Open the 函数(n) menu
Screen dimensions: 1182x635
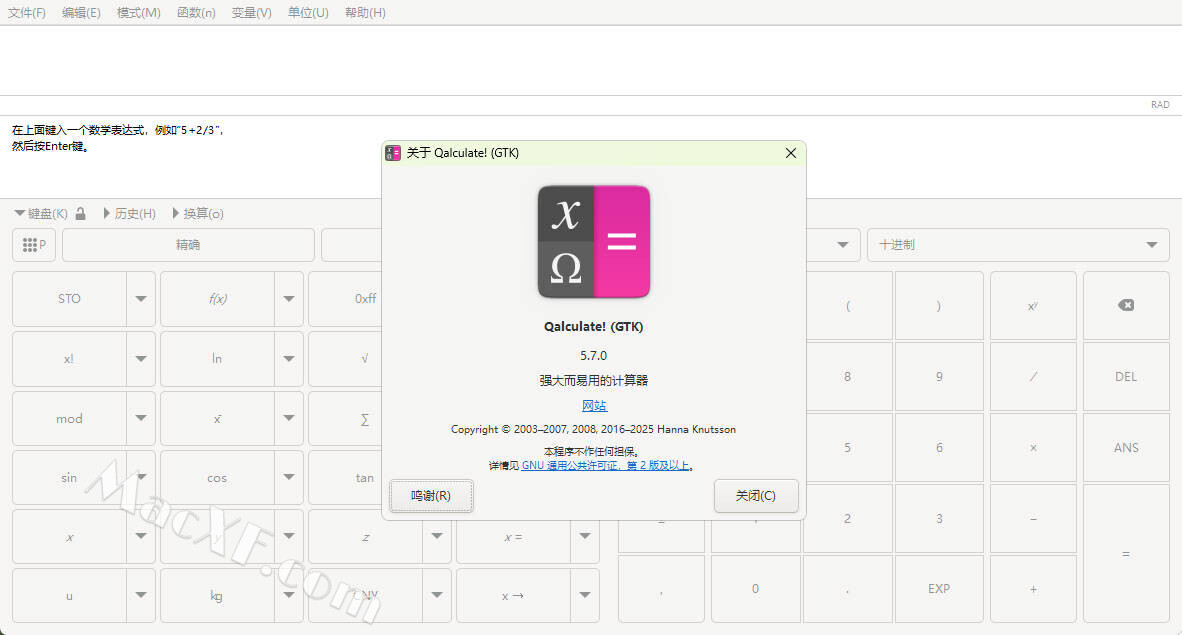click(196, 13)
